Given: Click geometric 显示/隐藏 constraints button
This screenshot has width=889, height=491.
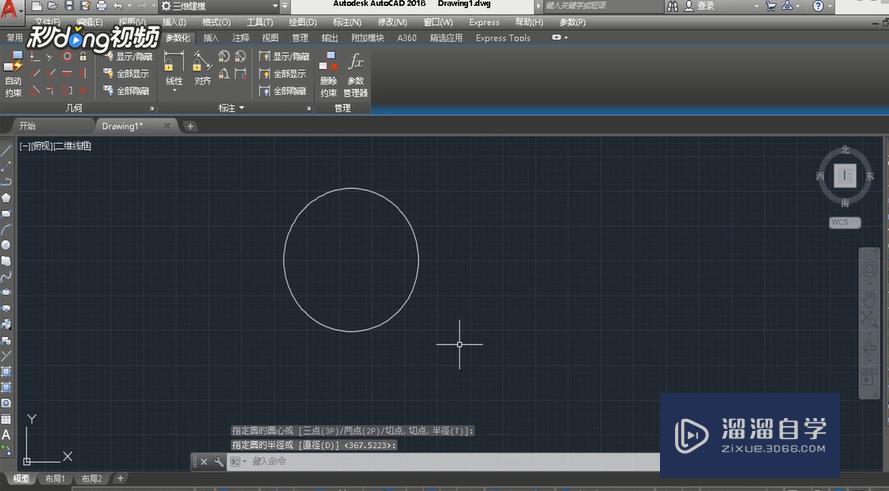Looking at the screenshot, I should (128, 57).
